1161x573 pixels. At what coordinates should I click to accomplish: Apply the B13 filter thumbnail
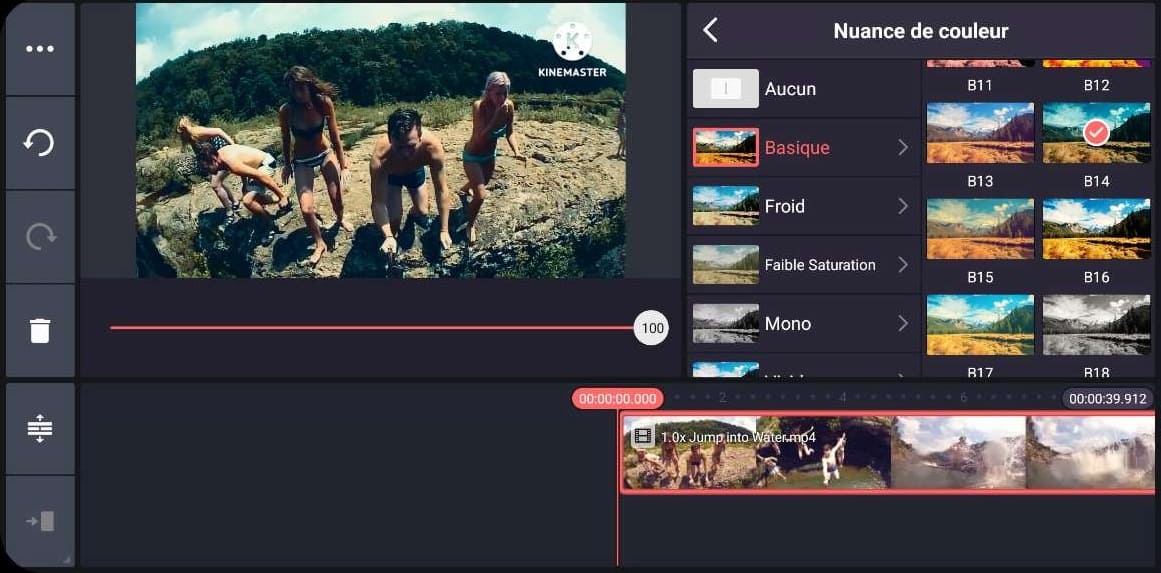(980, 133)
